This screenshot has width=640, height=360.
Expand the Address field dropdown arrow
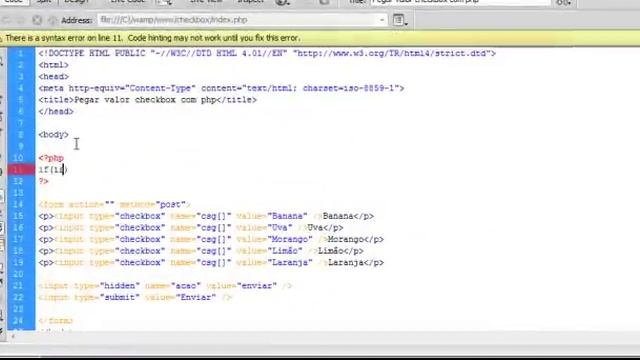point(382,20)
